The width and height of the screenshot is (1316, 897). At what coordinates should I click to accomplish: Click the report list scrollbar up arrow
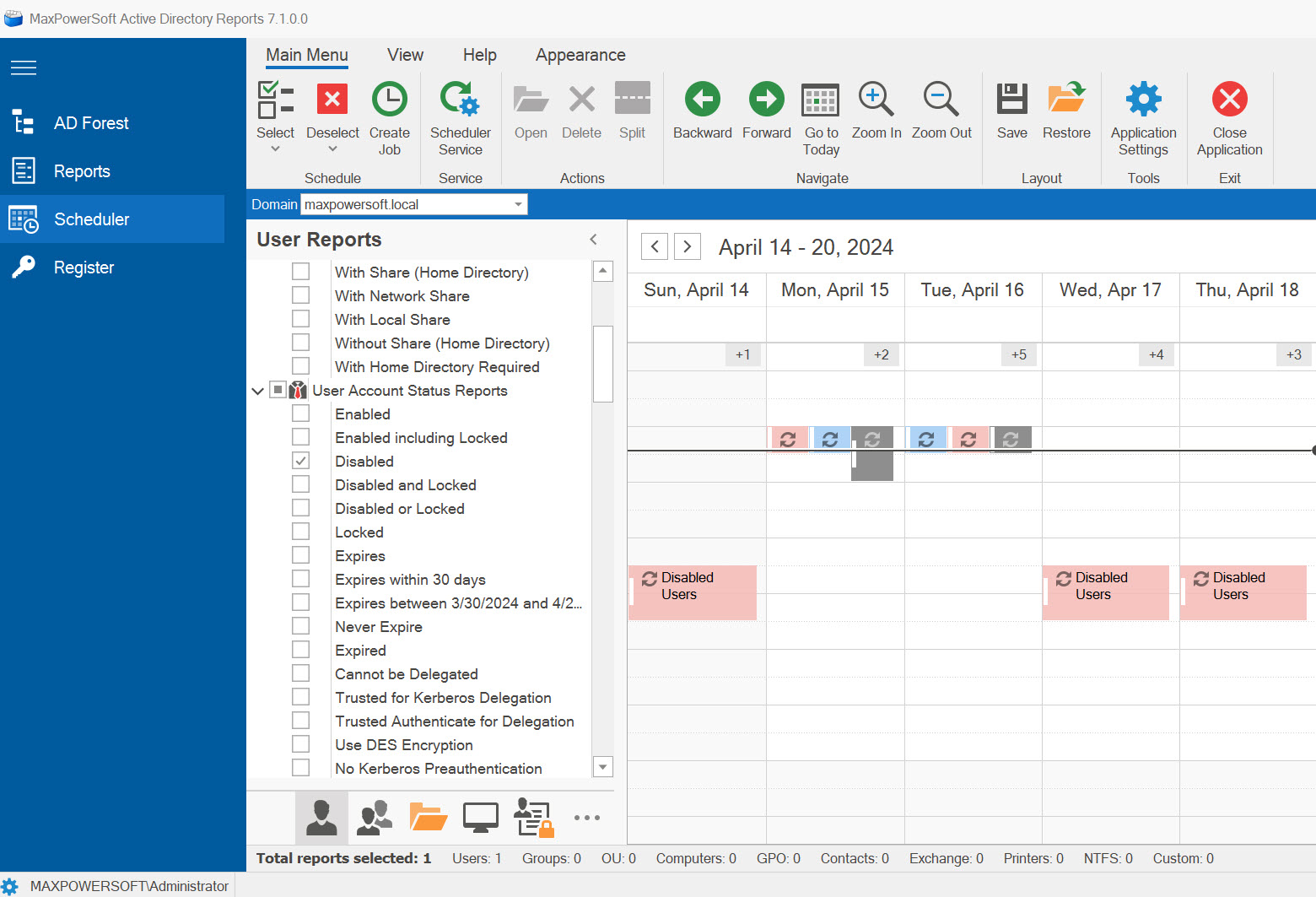(602, 272)
